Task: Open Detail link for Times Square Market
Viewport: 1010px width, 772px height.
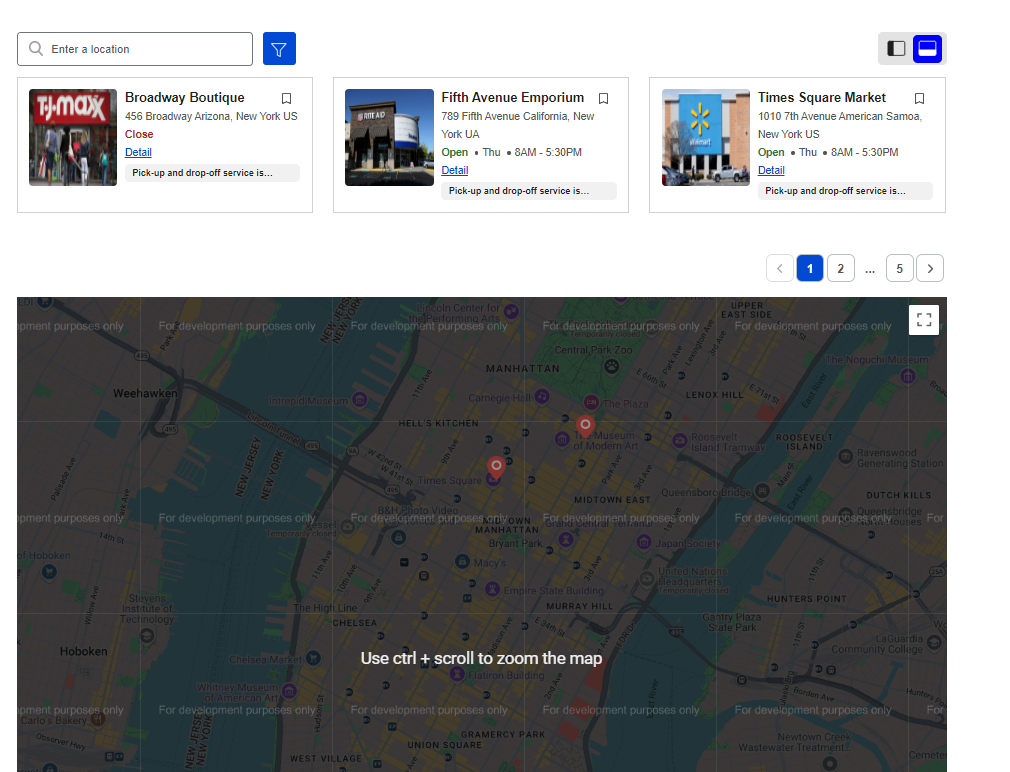Action: pyautogui.click(x=771, y=170)
